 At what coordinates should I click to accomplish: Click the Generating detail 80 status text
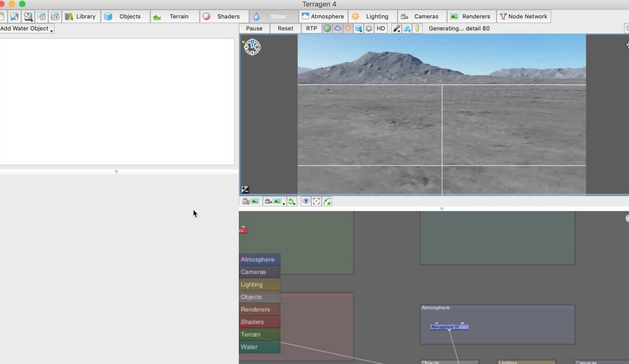click(459, 28)
